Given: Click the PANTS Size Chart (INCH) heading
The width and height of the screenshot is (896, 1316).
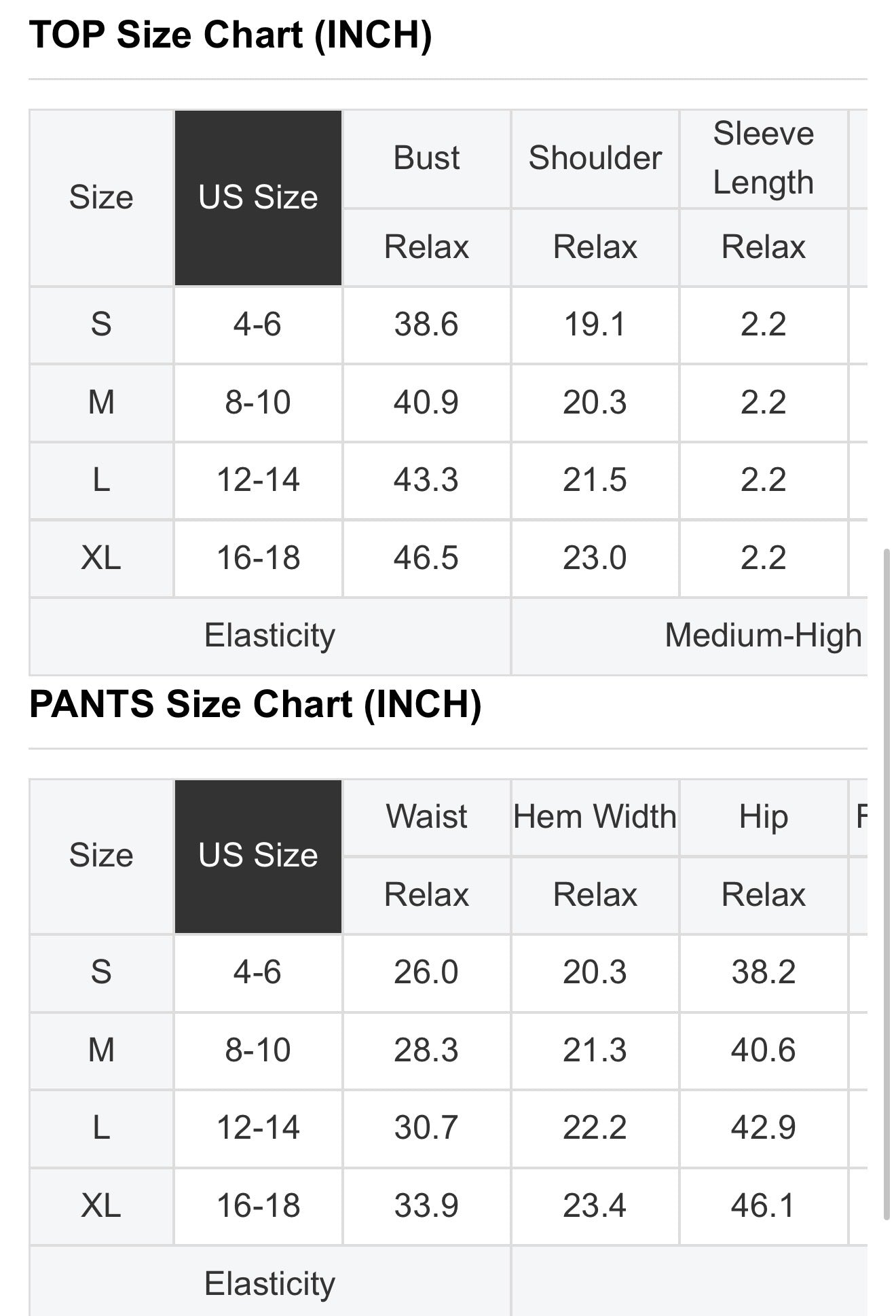Looking at the screenshot, I should (255, 704).
